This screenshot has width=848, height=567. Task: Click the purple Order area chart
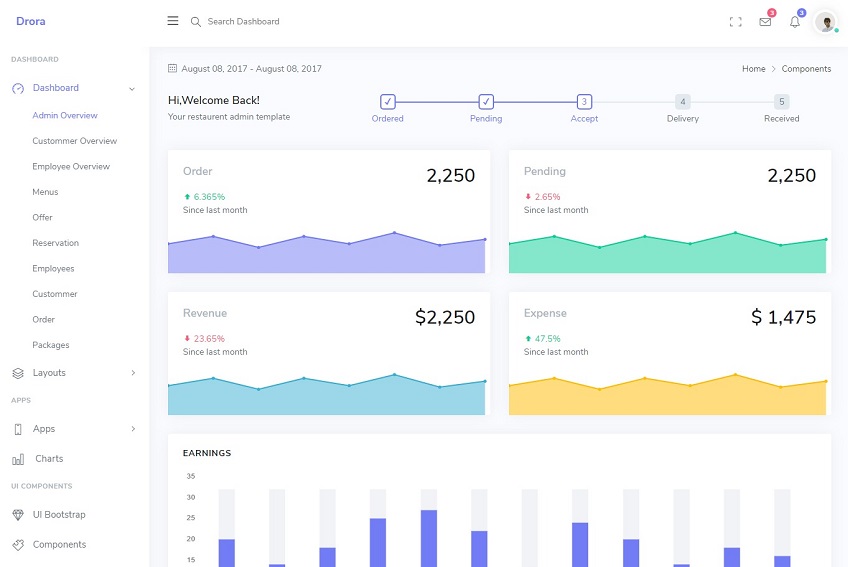(327, 252)
